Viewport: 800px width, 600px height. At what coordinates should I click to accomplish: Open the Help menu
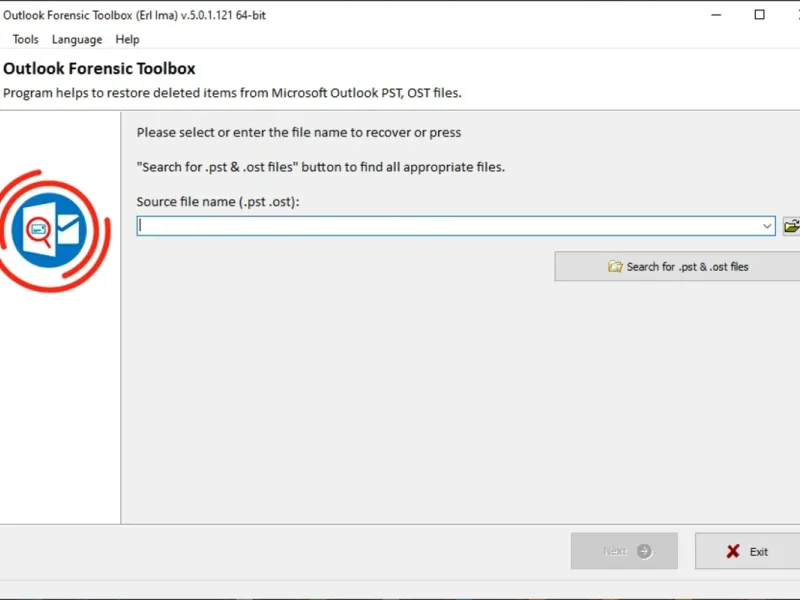tap(127, 39)
